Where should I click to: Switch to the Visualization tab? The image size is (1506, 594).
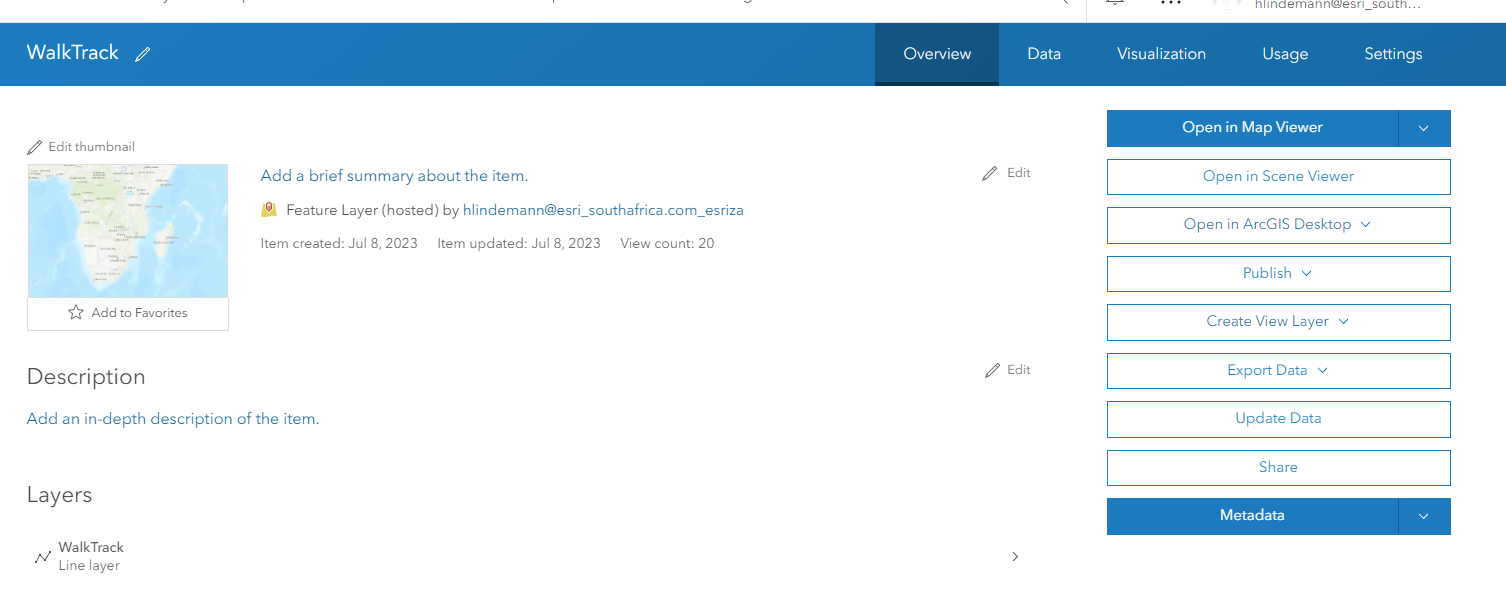point(1161,53)
